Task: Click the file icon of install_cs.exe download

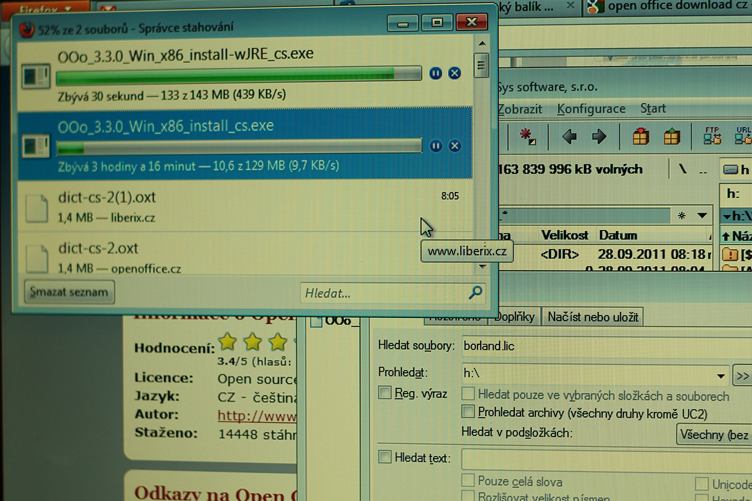Action: (x=36, y=146)
